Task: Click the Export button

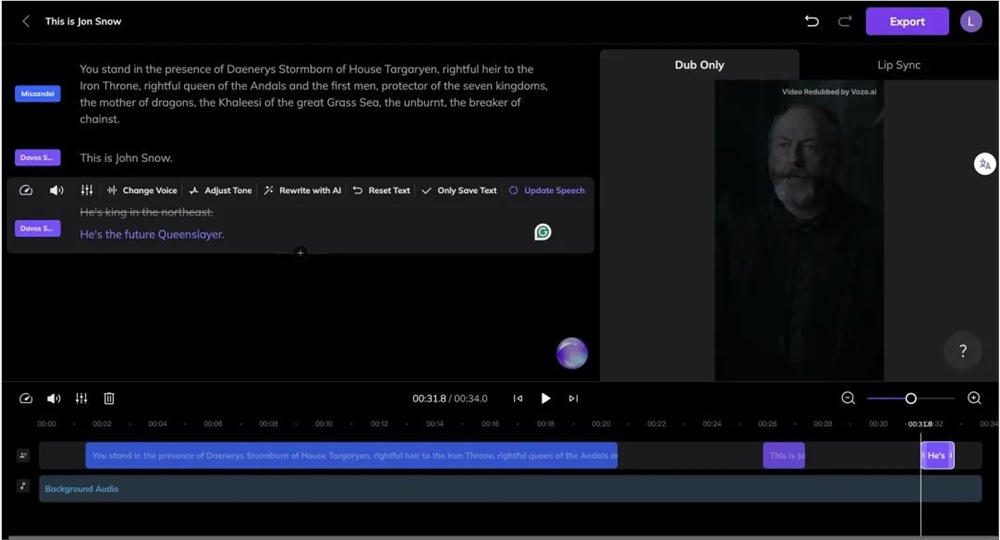Action: click(x=907, y=21)
